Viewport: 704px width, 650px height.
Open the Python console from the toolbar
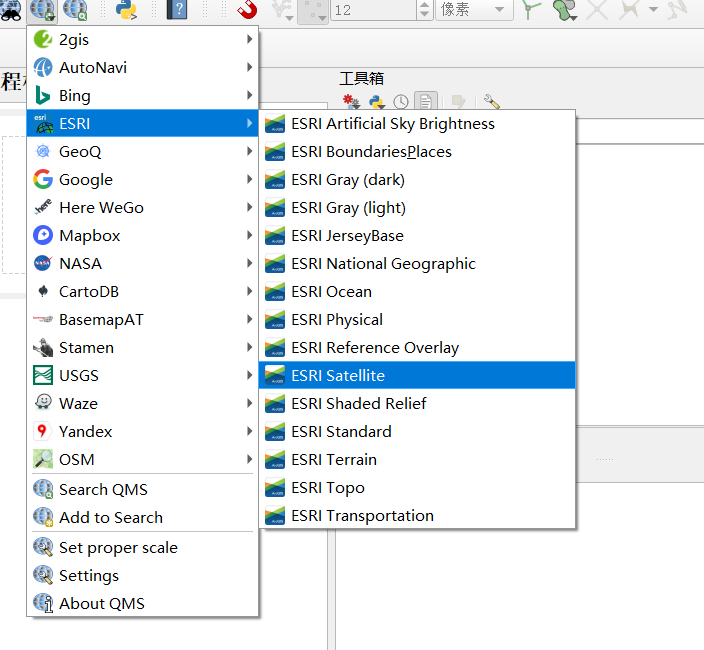click(x=126, y=9)
